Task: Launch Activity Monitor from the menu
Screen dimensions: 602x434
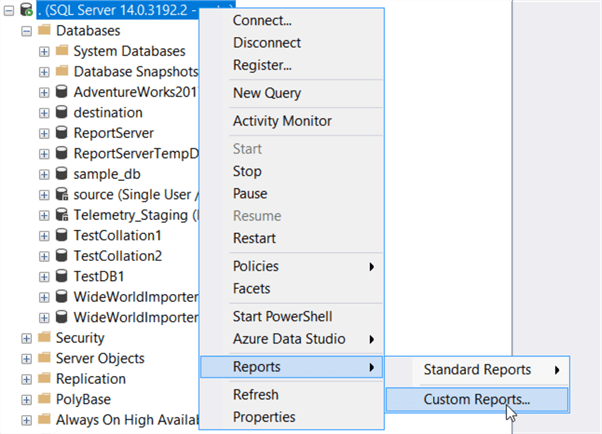Action: (x=292, y=121)
